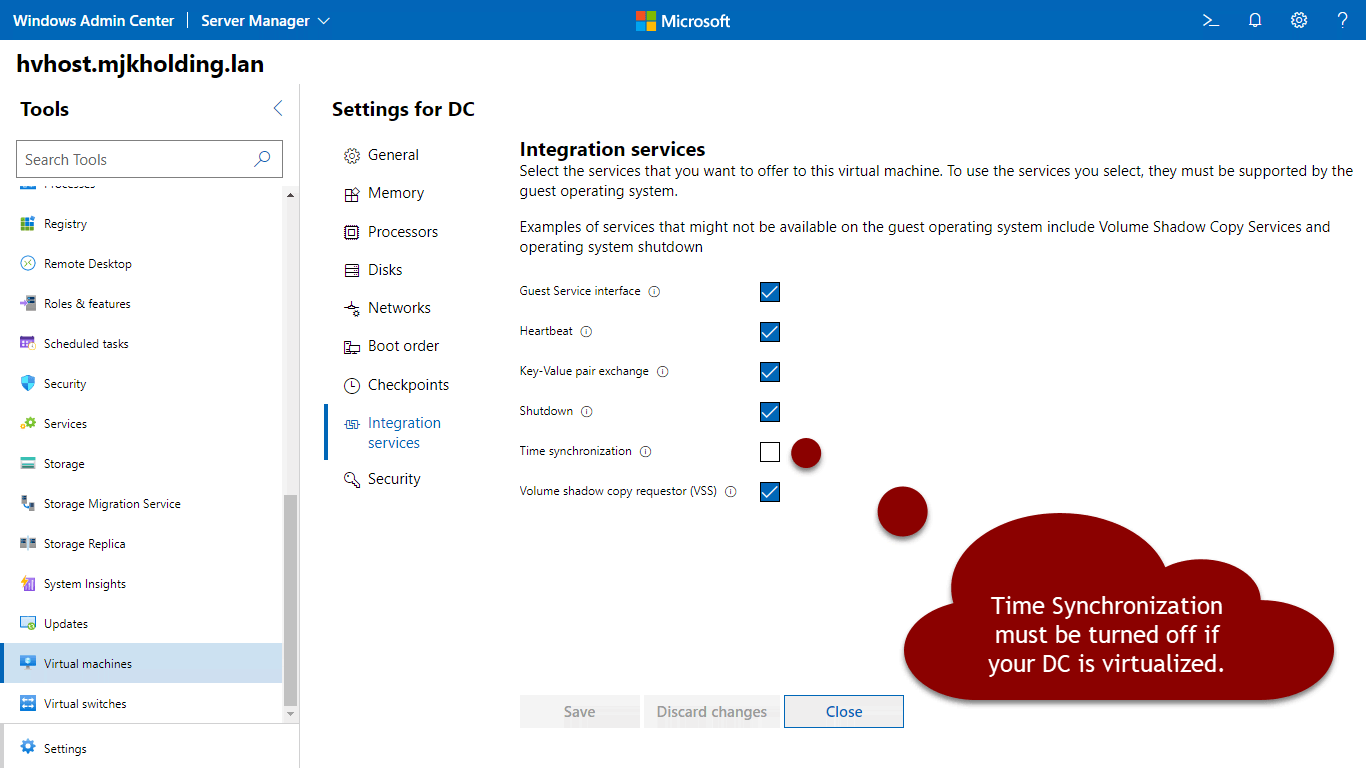Open the notifications bell
This screenshot has width=1366, height=768.
point(1255,20)
